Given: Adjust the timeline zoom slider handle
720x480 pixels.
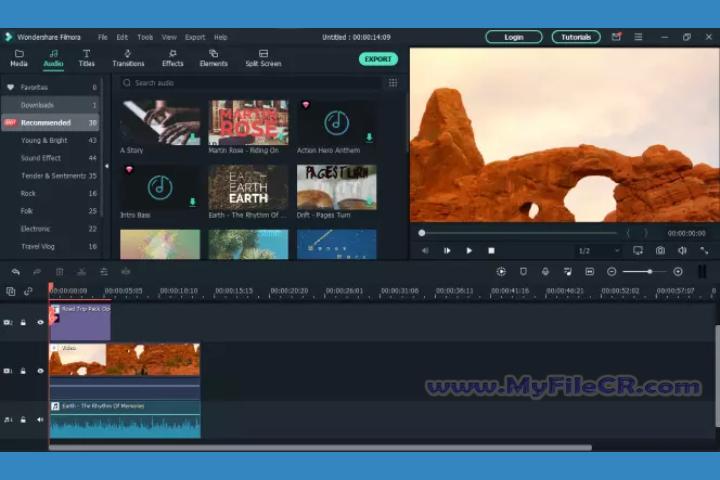Looking at the screenshot, I should click(x=650, y=271).
